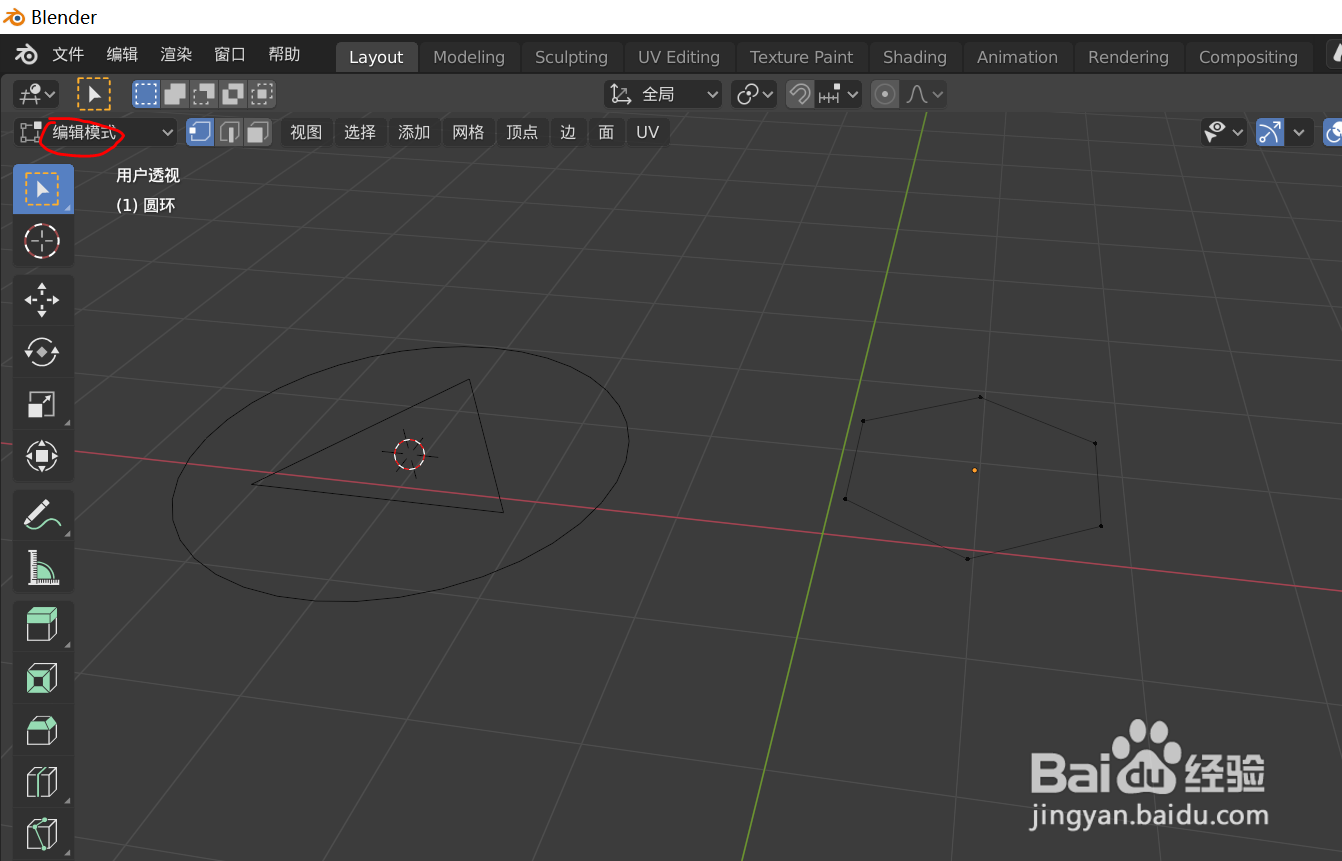The height and width of the screenshot is (861, 1342).
Task: Open the 添加 menu in the viewport header
Action: point(414,131)
